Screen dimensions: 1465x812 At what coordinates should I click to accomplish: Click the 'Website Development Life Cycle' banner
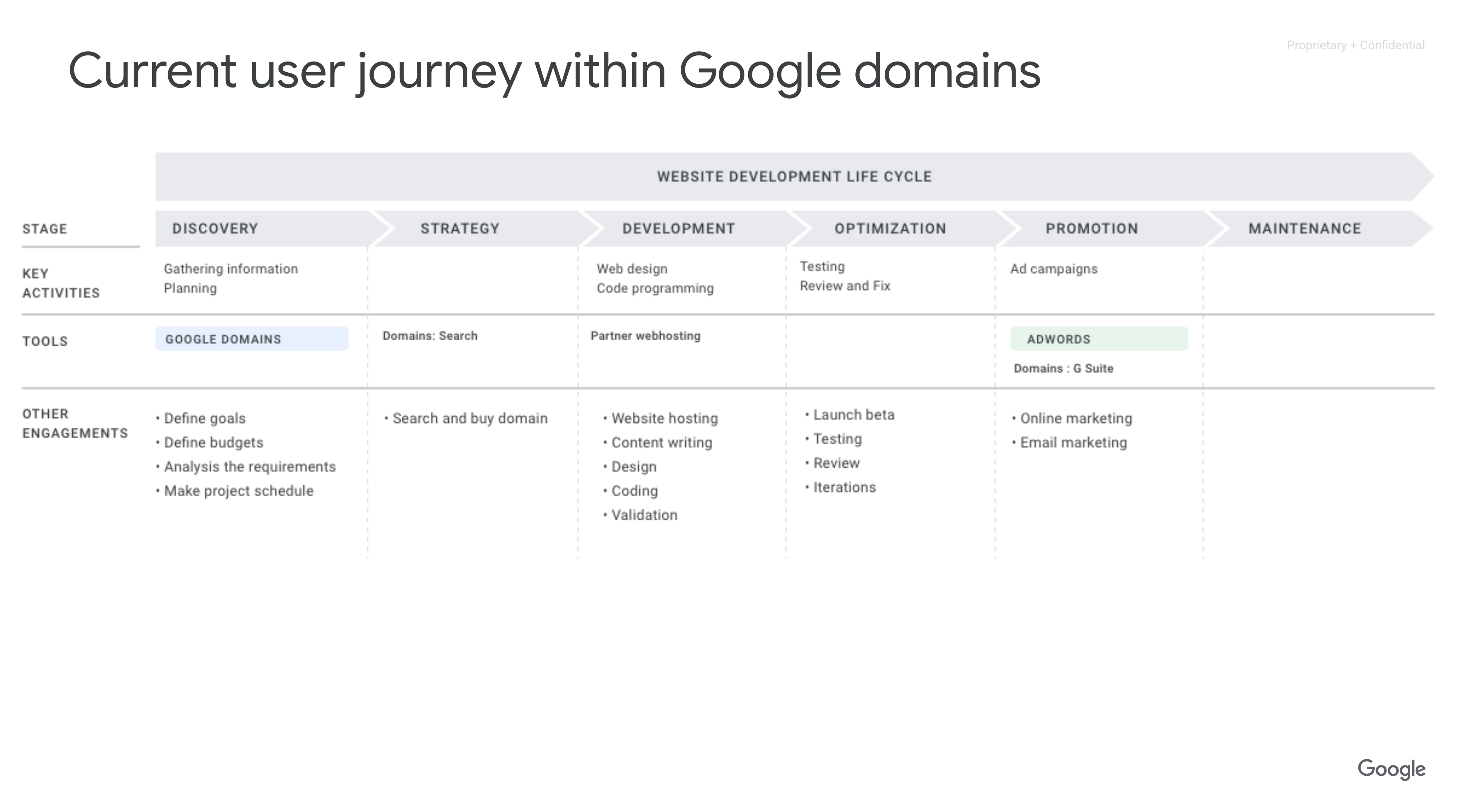[794, 177]
